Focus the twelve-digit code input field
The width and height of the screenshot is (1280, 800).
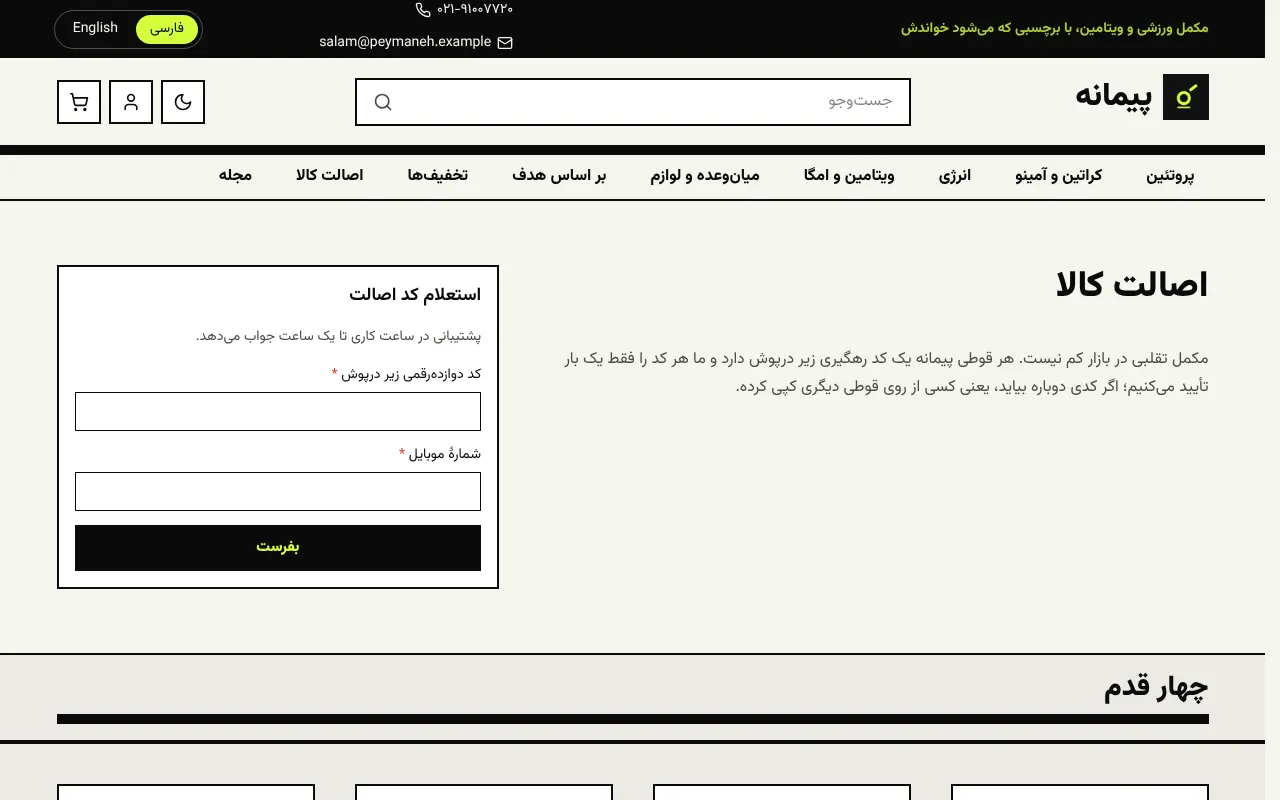coord(278,412)
